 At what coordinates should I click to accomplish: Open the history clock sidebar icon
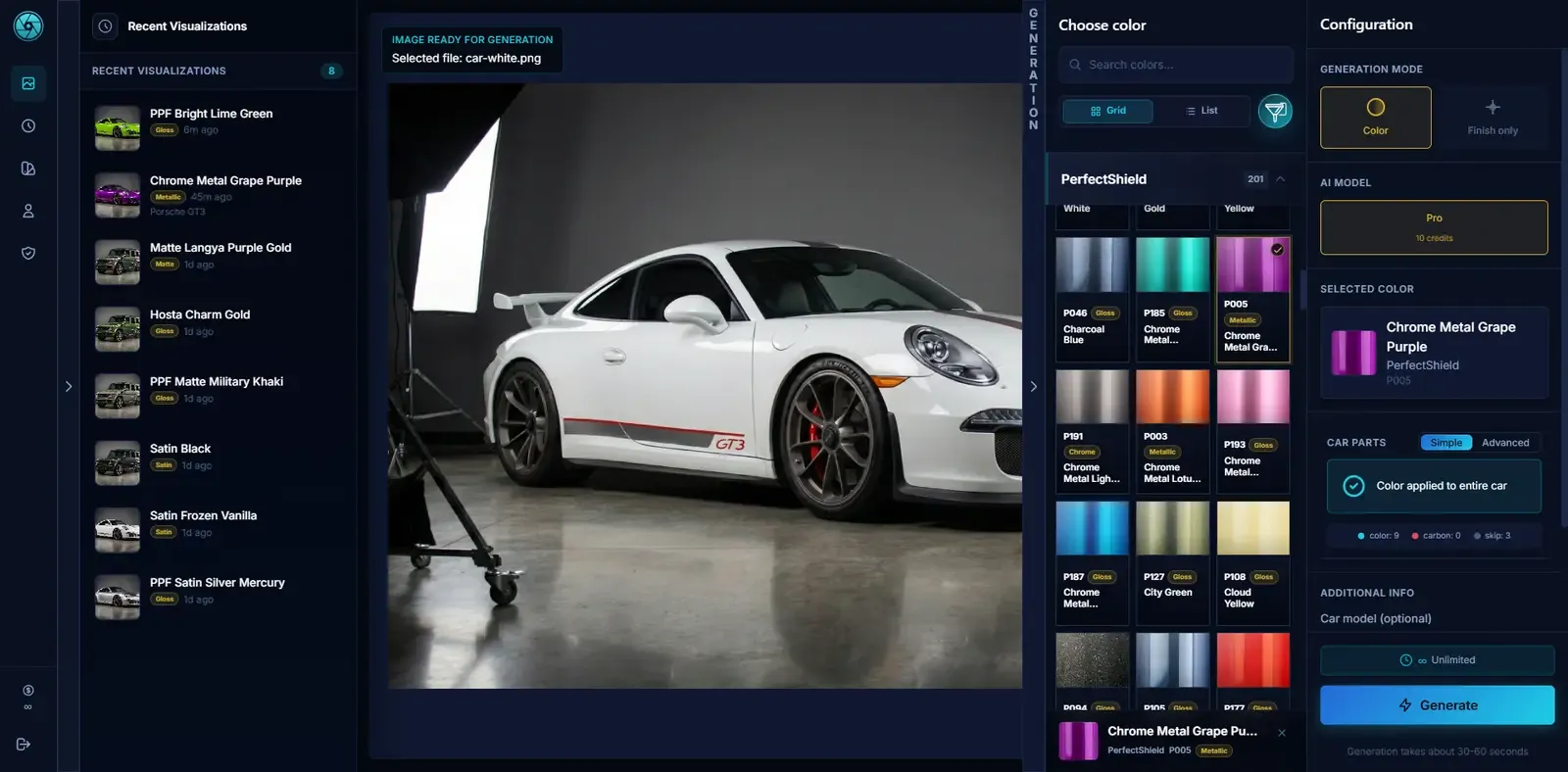coord(28,126)
